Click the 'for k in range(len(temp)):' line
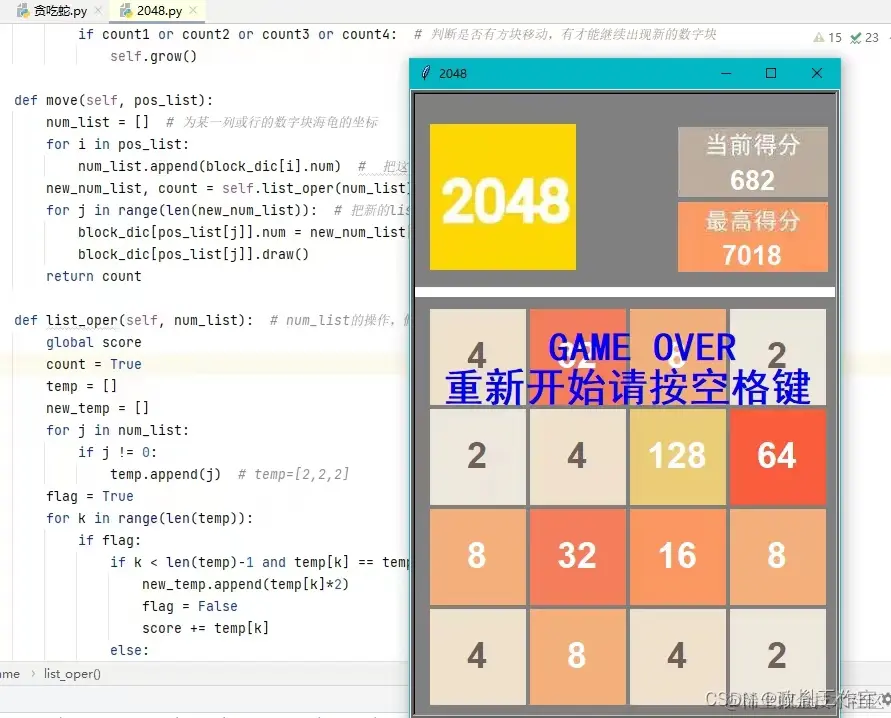The height and width of the screenshot is (718, 891). coord(149,518)
